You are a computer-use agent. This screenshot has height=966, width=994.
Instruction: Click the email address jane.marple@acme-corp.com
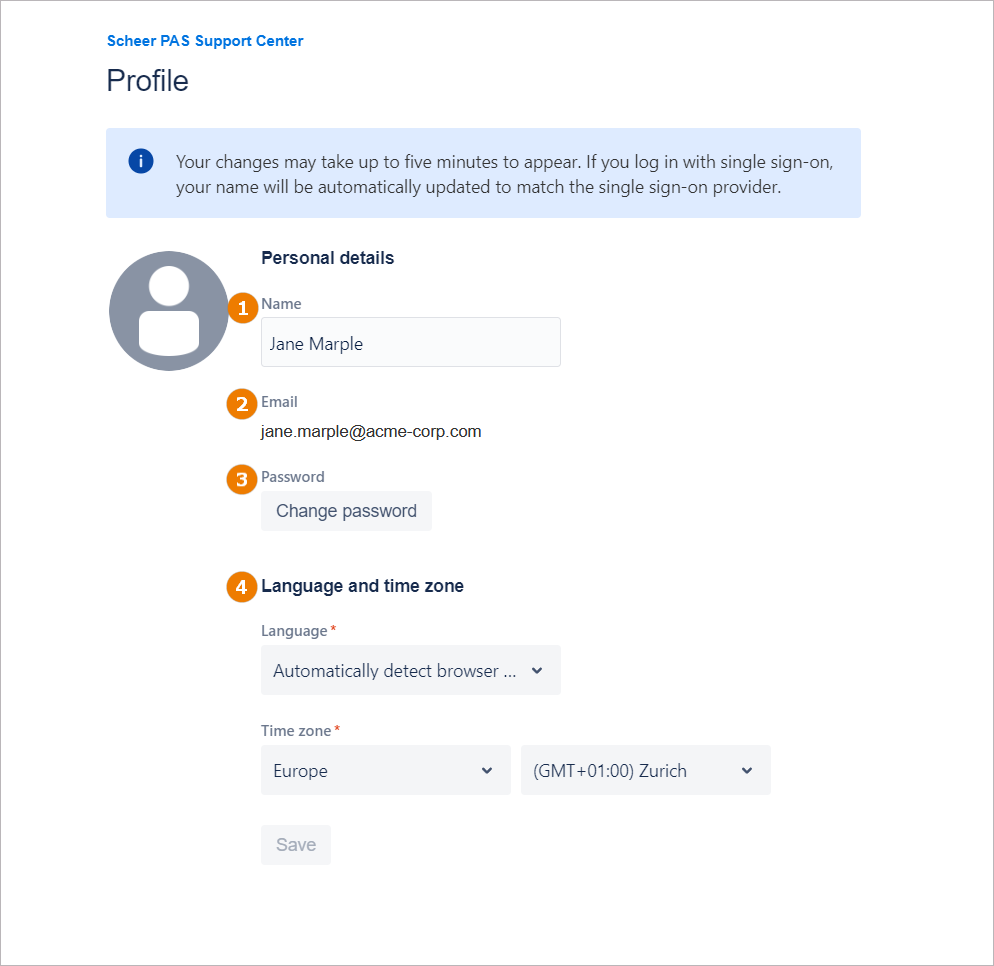371,432
